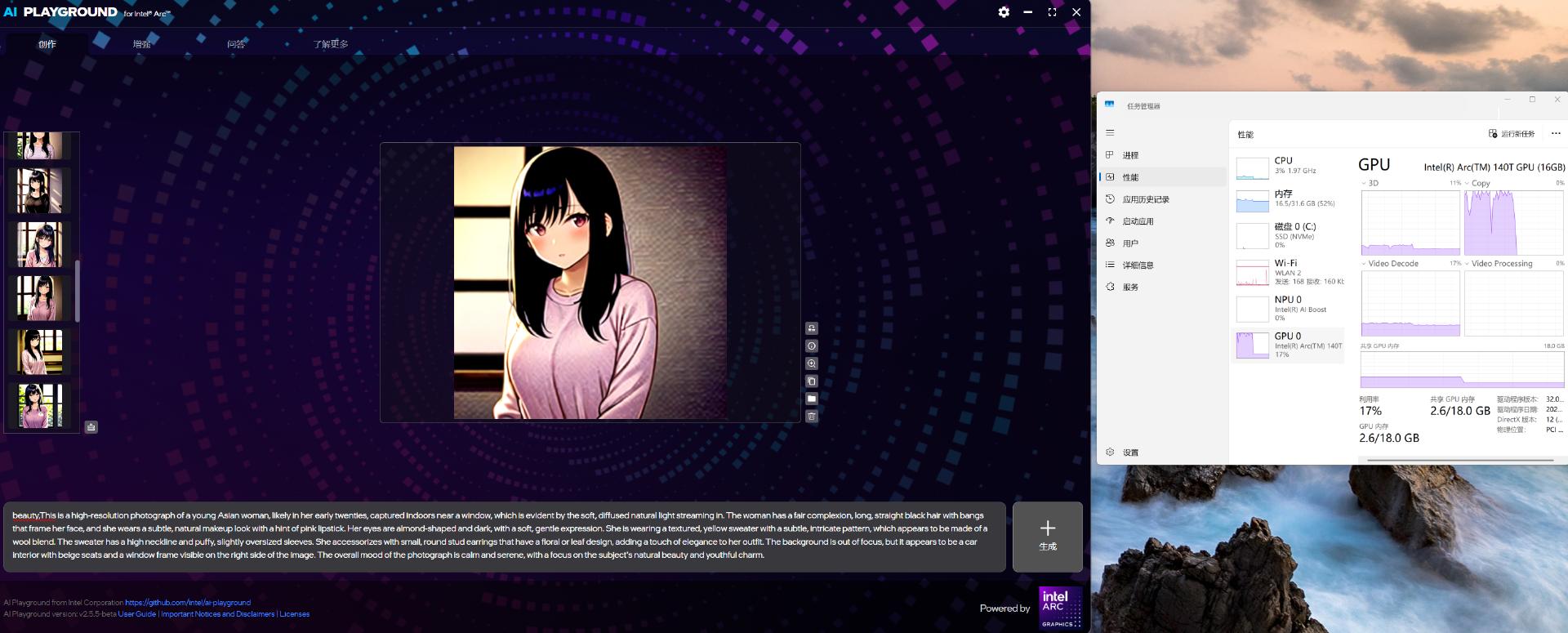Click the 生成 button to generate
This screenshot has height=633, width=1568.
(1048, 537)
